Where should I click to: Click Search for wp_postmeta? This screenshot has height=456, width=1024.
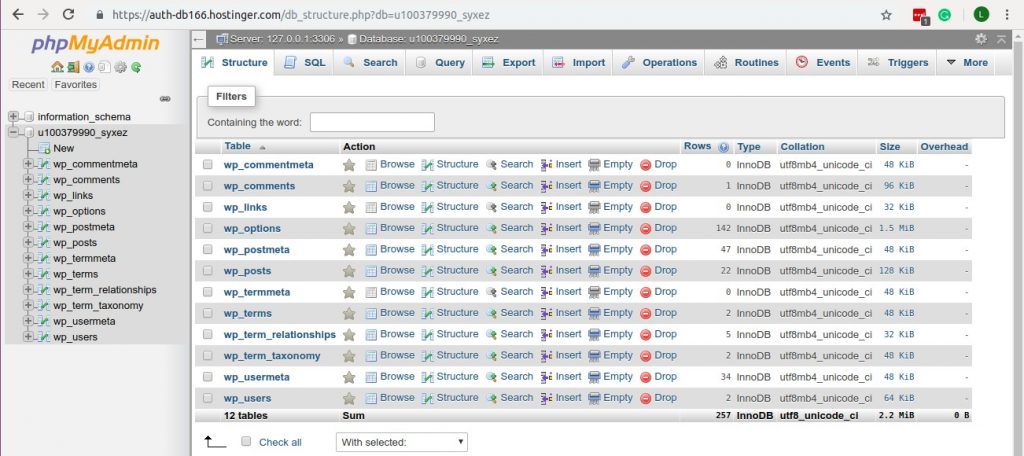pos(509,249)
